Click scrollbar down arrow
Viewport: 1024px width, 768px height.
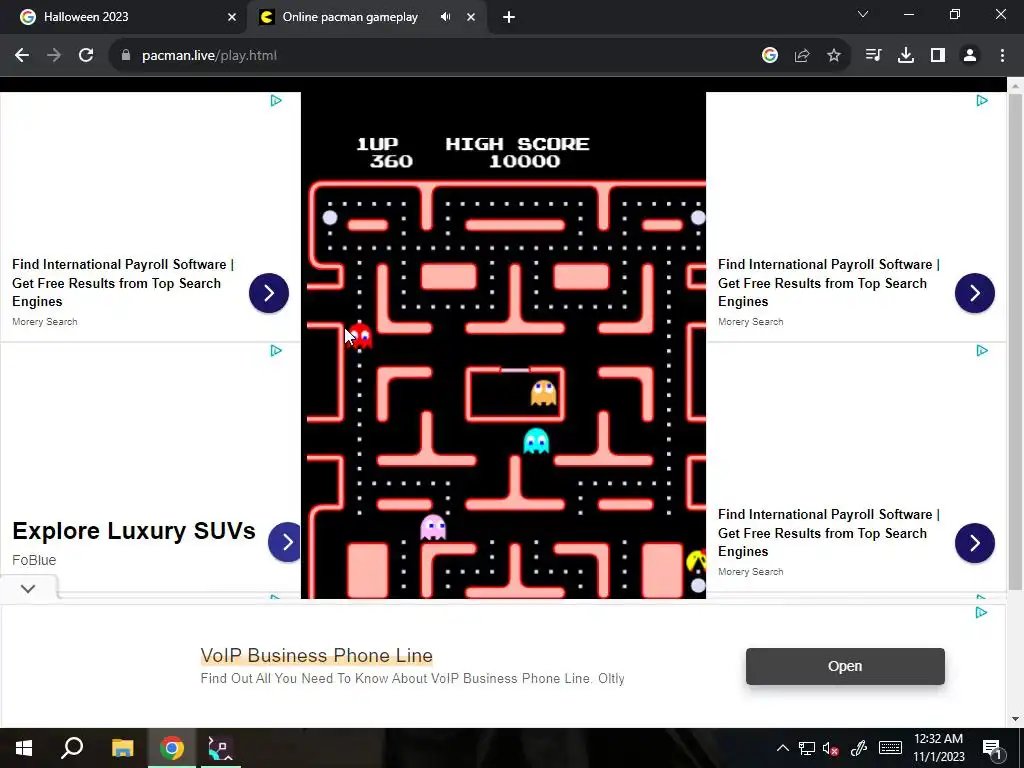[1015, 720]
